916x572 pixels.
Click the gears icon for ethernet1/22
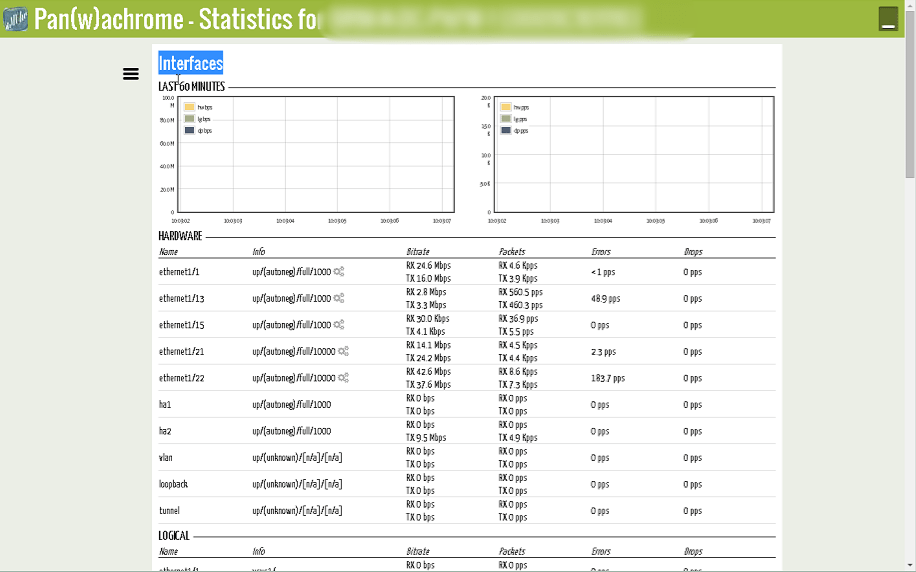pyautogui.click(x=343, y=378)
